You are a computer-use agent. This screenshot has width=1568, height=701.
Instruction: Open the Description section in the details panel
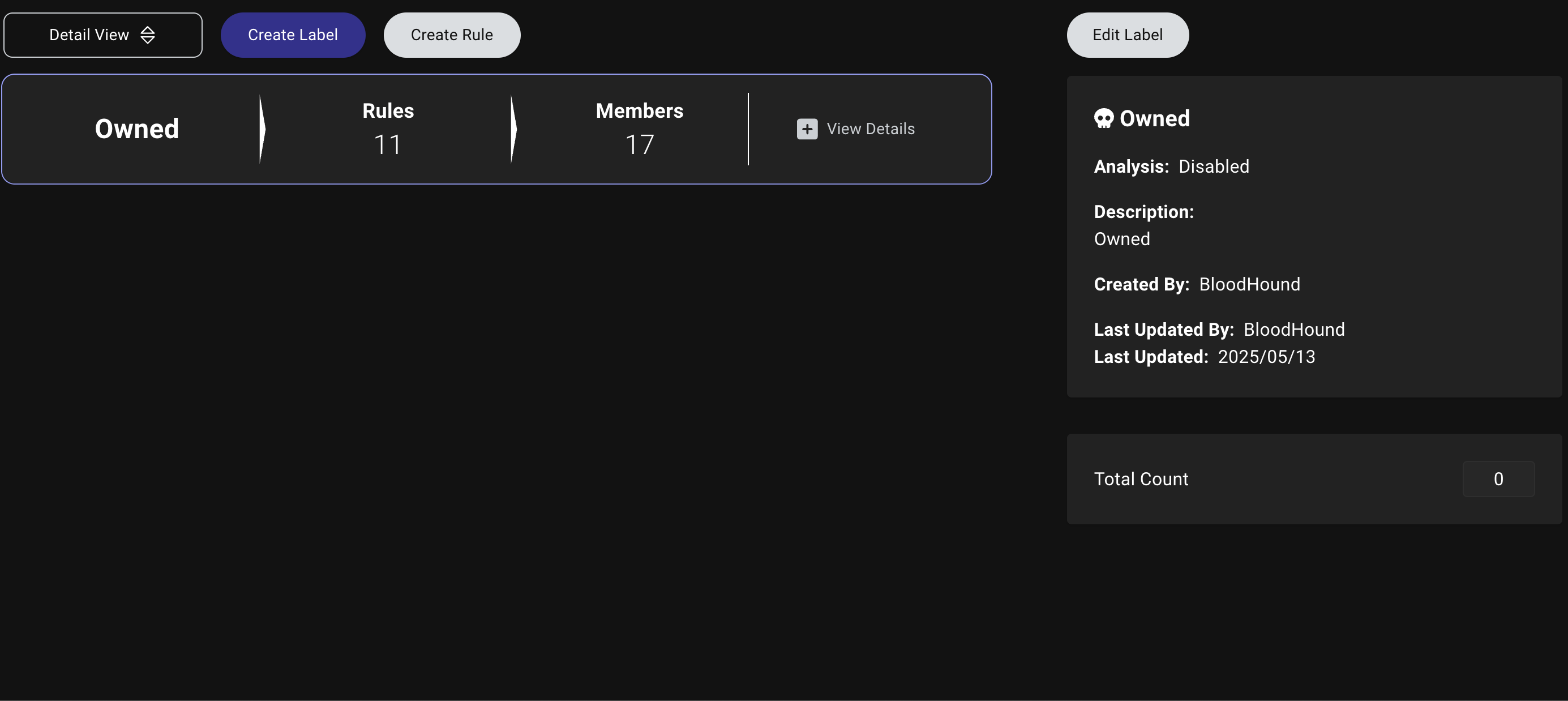click(x=1144, y=211)
